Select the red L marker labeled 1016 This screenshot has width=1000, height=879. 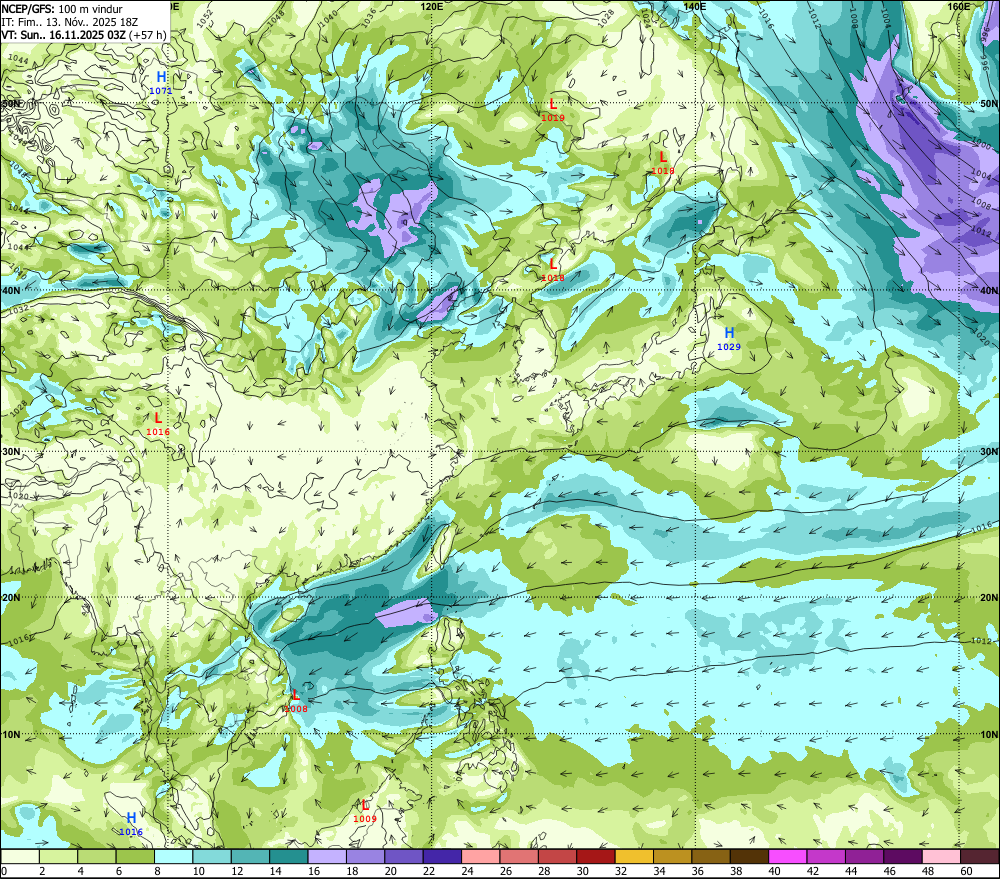tap(158, 418)
